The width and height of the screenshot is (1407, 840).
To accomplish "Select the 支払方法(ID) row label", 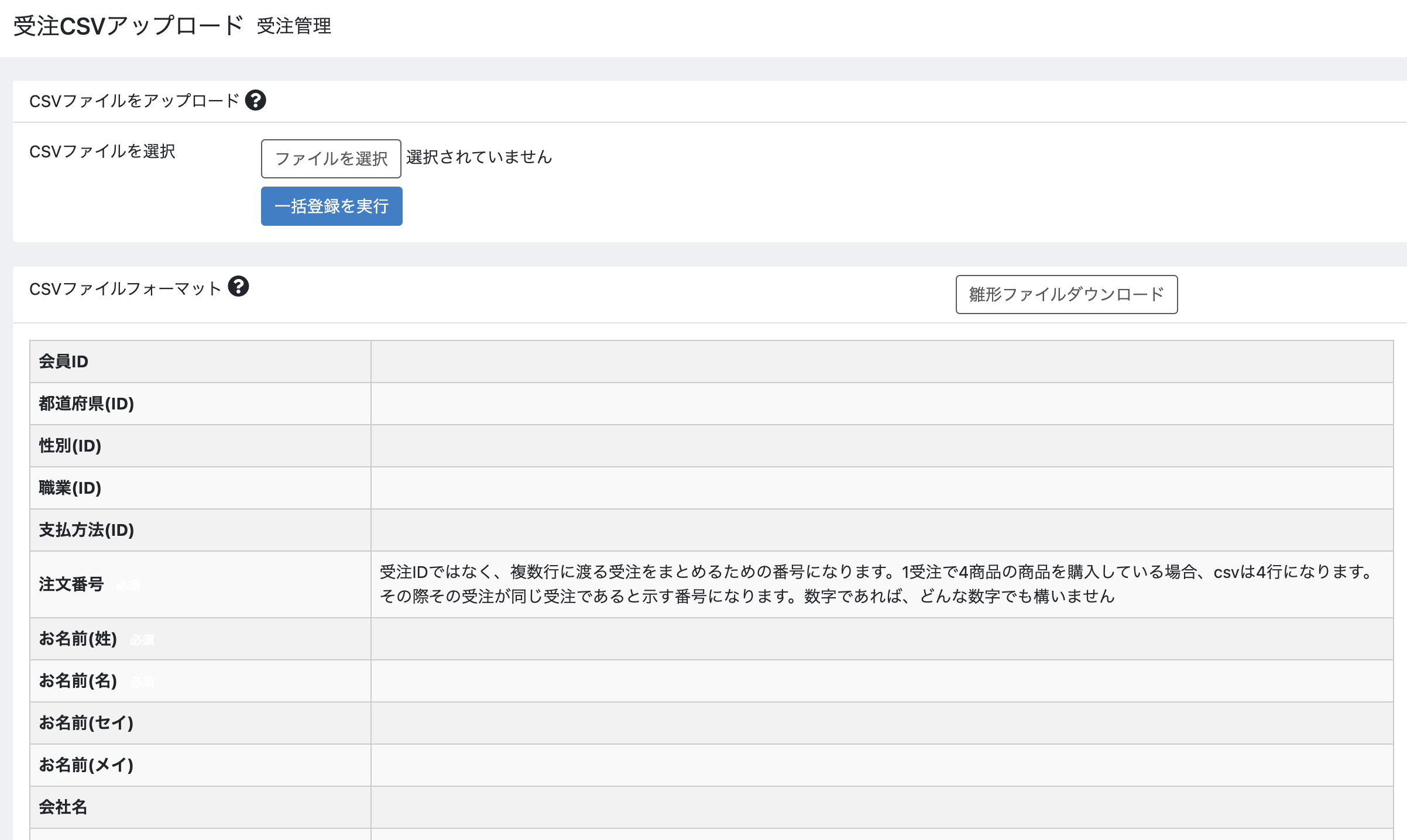I will click(87, 530).
